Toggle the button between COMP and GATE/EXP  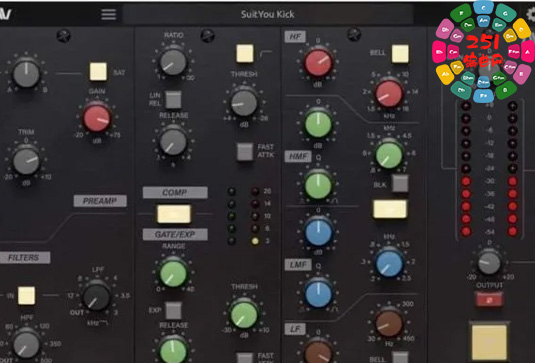click(x=174, y=214)
